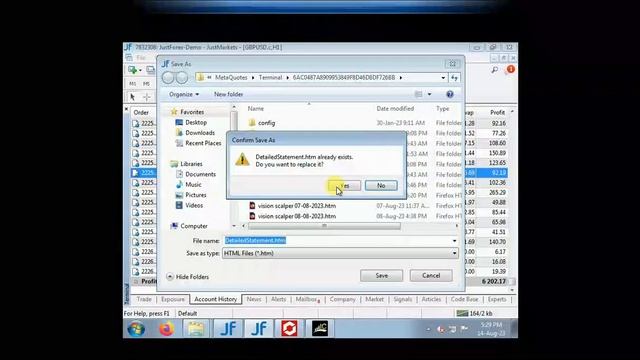Switch to Market tab in terminal
The height and width of the screenshot is (360, 640).
(374, 299)
